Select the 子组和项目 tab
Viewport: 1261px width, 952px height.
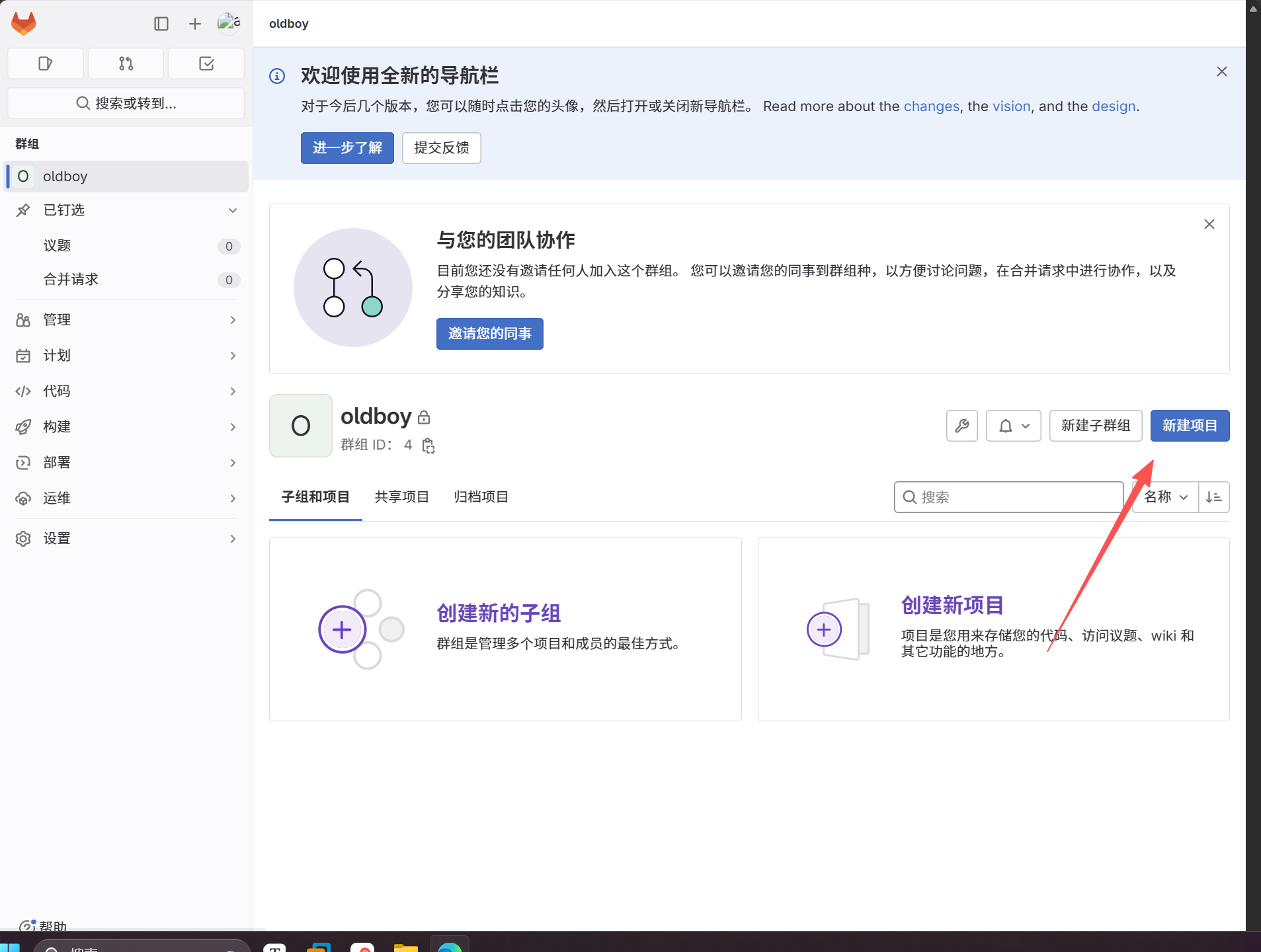coord(315,497)
